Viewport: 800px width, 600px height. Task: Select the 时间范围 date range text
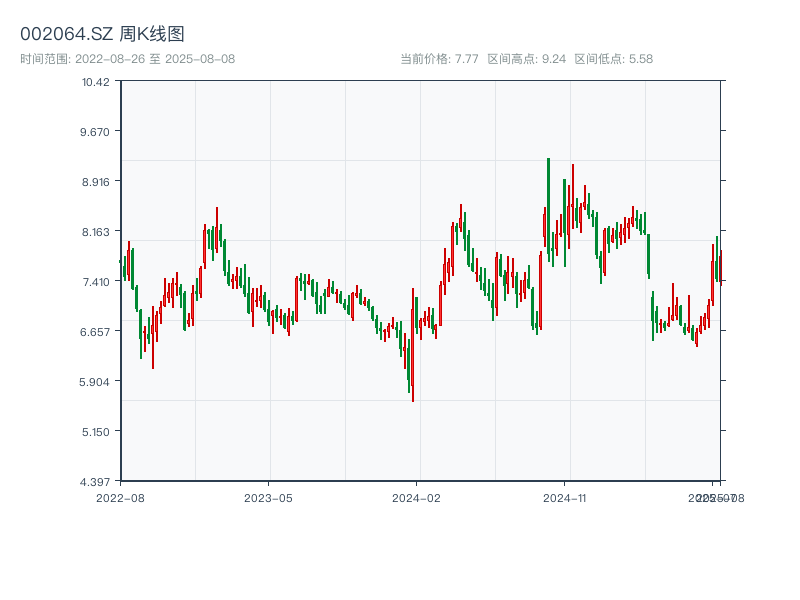(127, 59)
